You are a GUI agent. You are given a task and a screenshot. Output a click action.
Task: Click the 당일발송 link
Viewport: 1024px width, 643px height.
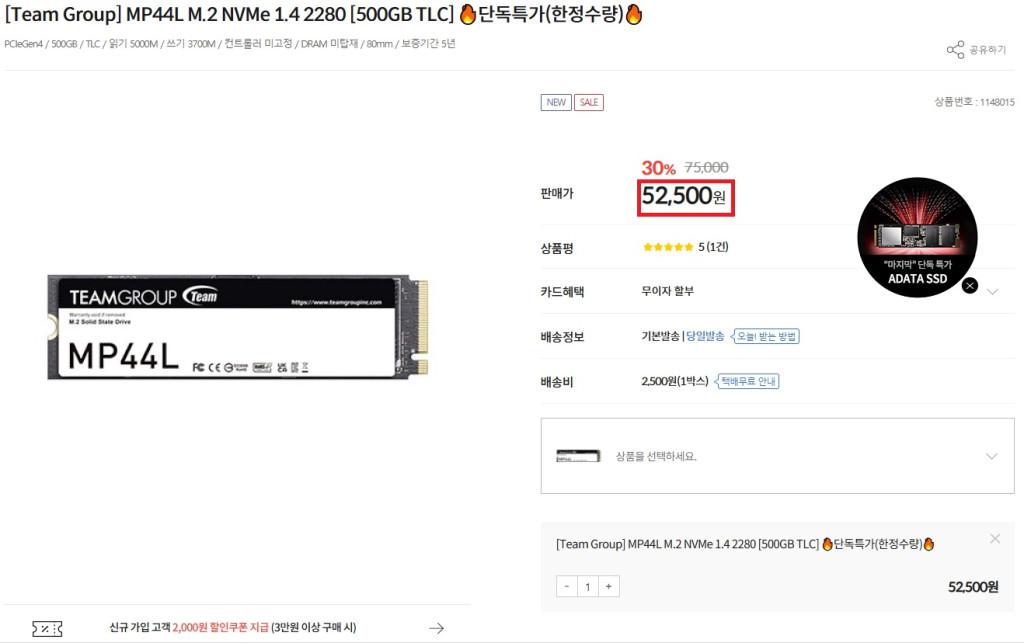[705, 336]
